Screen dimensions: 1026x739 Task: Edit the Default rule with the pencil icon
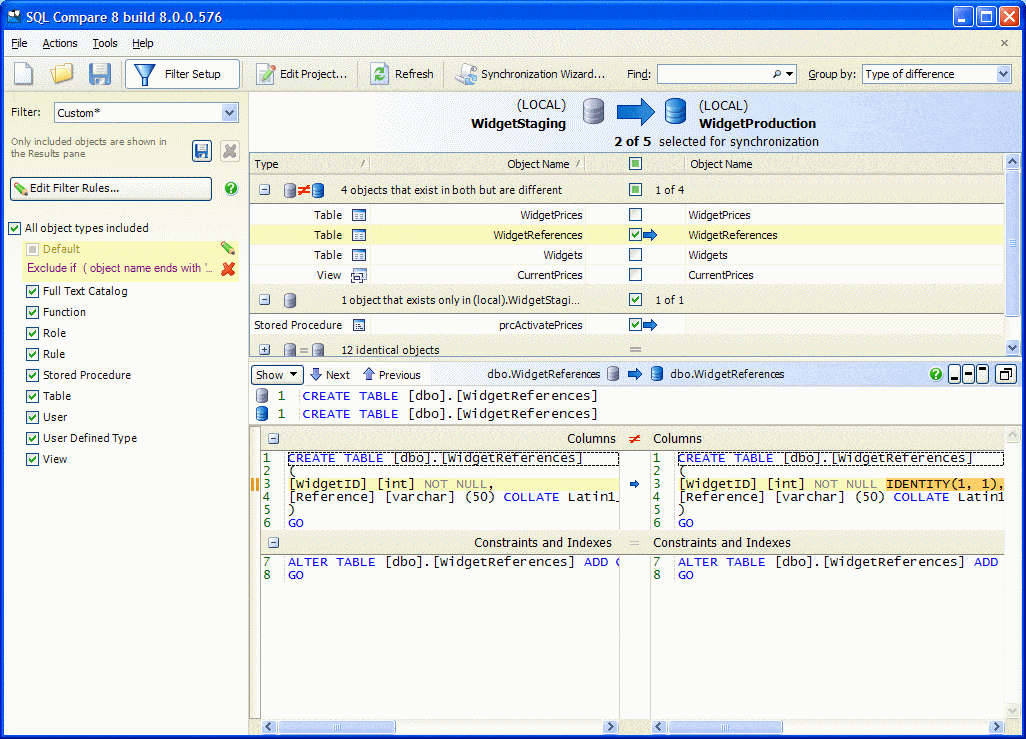(228, 248)
